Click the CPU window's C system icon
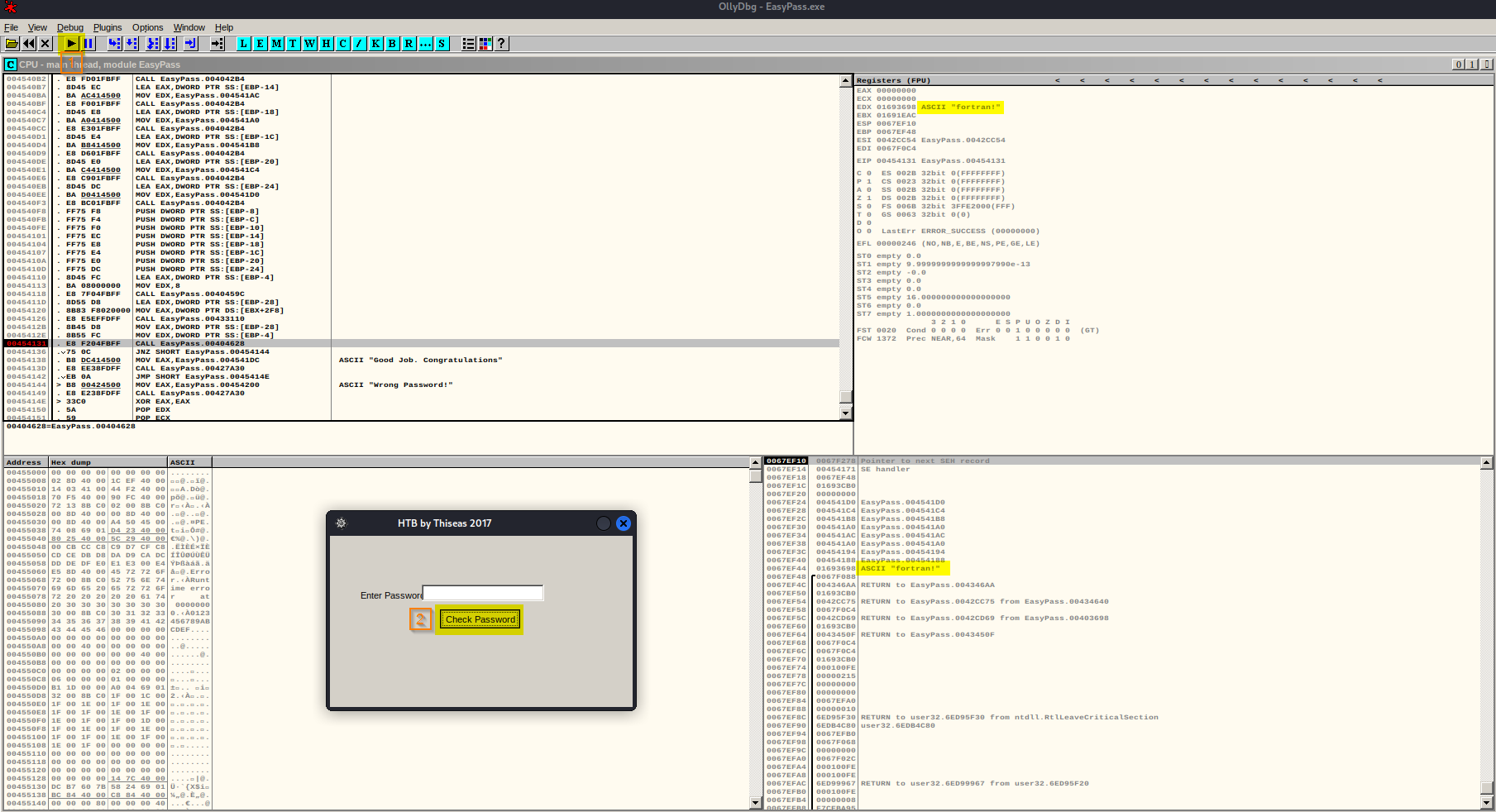The image size is (1496, 812). (x=11, y=64)
